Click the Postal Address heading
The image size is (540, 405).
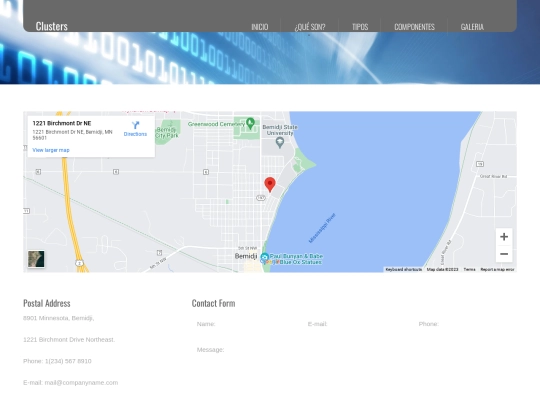coord(47,303)
